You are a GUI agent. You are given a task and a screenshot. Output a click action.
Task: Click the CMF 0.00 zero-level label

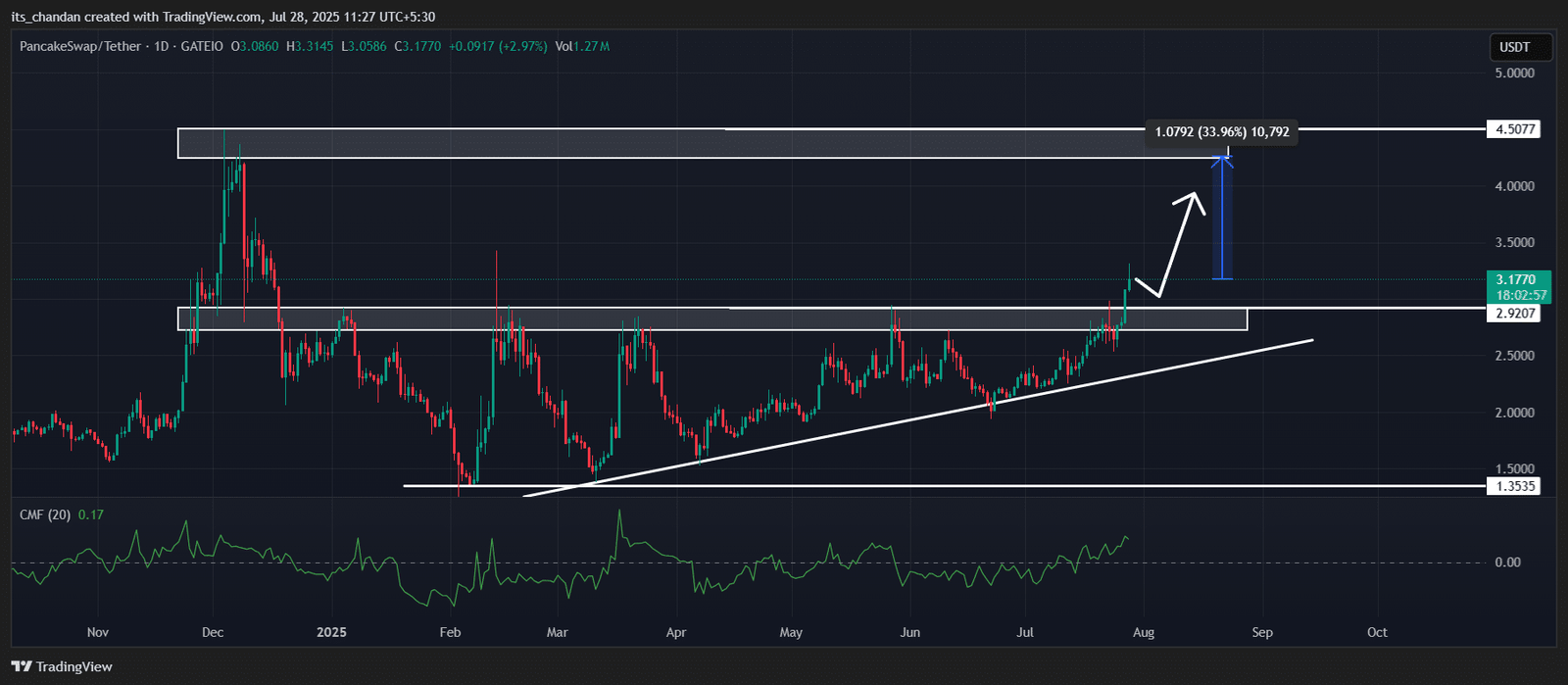click(1506, 563)
